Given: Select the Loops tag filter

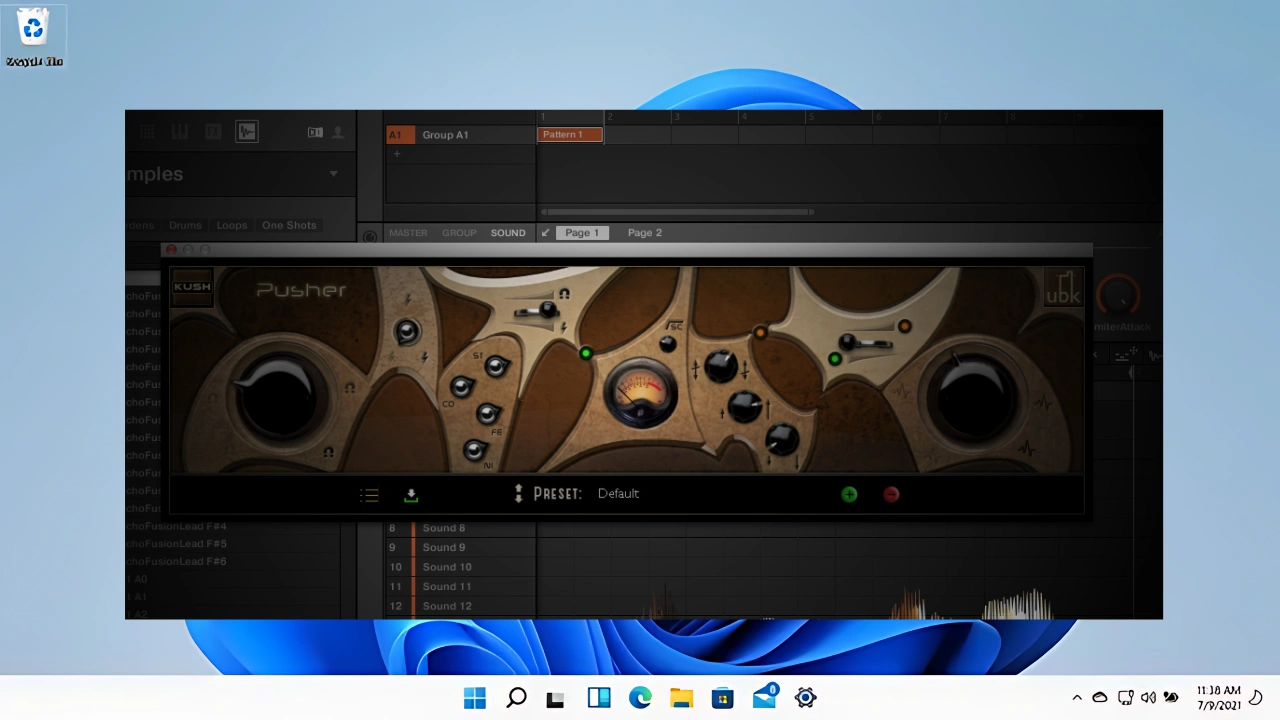Looking at the screenshot, I should click(x=231, y=225).
